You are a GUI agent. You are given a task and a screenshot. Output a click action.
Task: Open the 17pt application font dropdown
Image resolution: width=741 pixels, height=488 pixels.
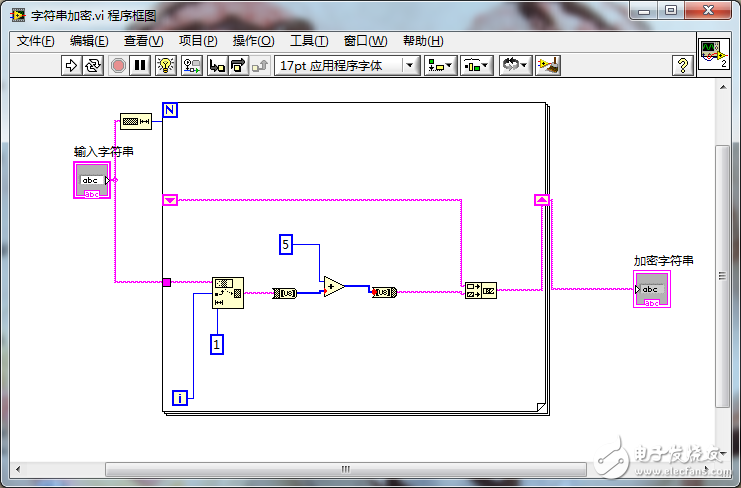pos(346,65)
